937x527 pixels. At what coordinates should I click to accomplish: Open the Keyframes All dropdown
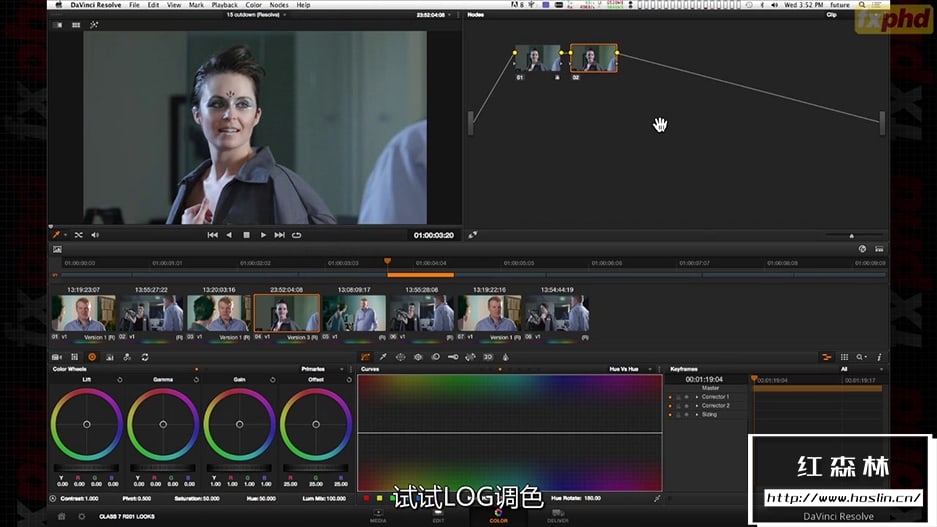tap(861, 369)
